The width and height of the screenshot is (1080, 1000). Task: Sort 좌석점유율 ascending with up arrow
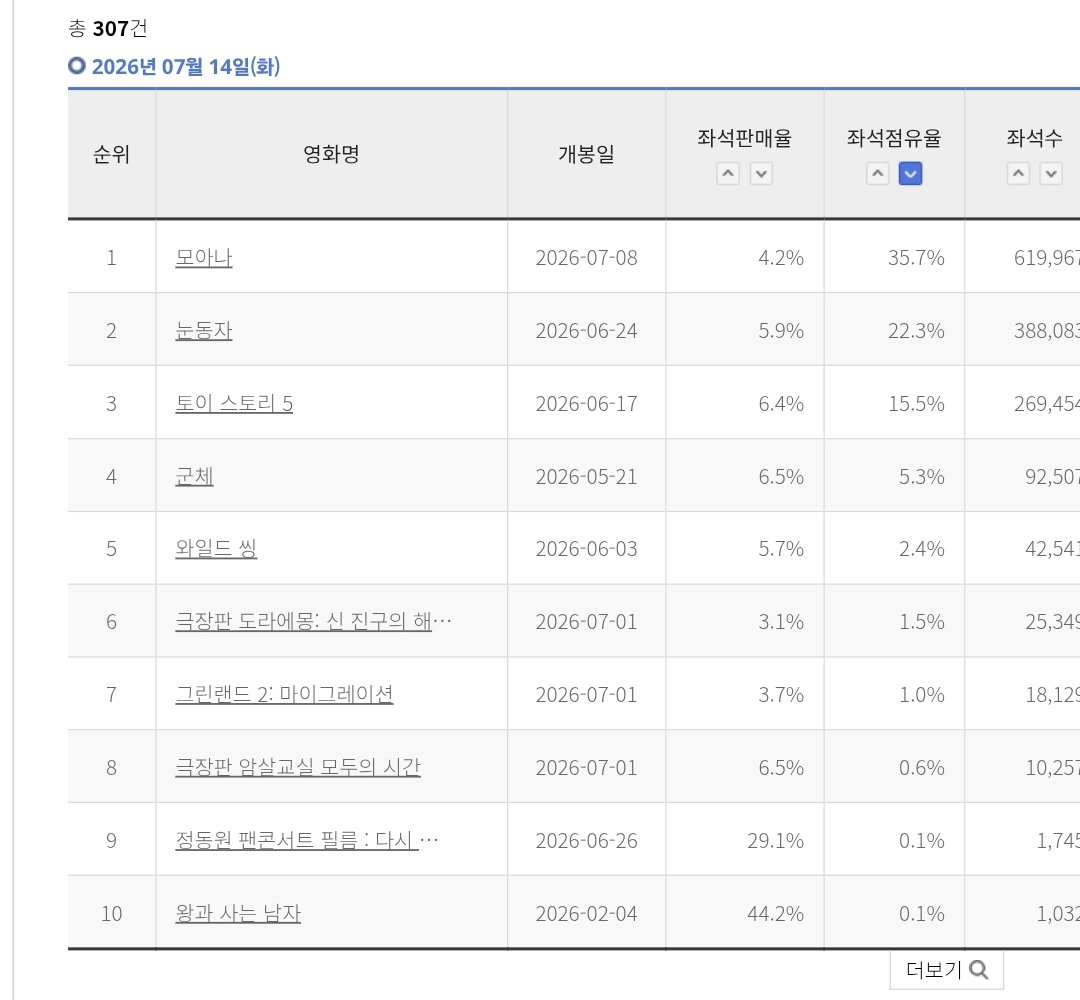point(878,174)
